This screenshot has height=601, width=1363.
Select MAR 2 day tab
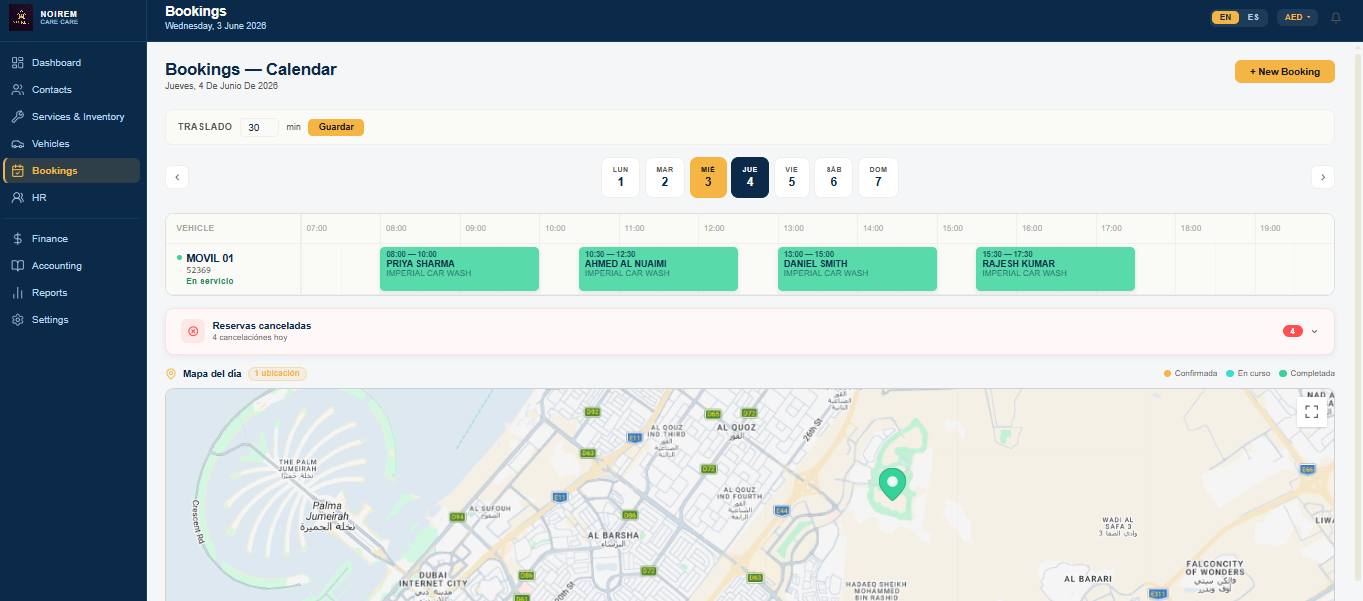click(x=664, y=177)
